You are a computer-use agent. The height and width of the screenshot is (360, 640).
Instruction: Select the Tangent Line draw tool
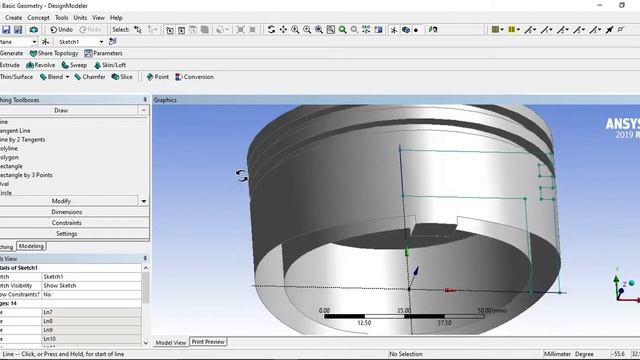(x=15, y=131)
